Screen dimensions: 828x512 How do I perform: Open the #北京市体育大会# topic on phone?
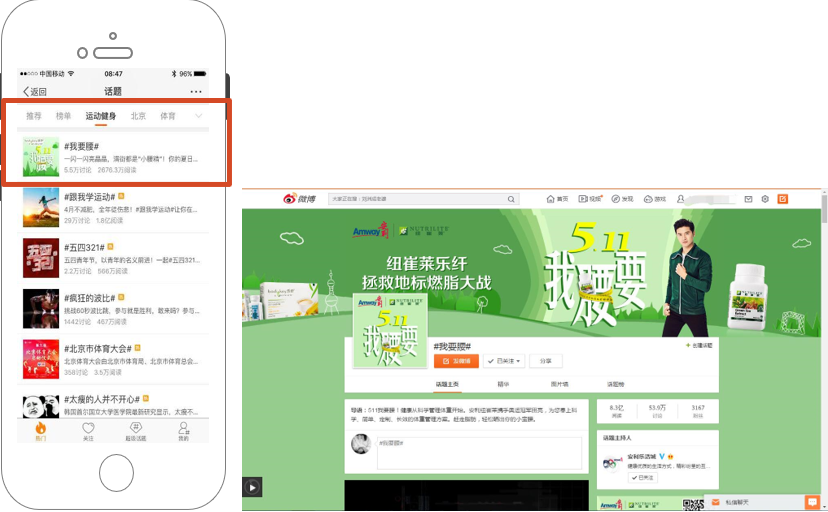click(98, 348)
